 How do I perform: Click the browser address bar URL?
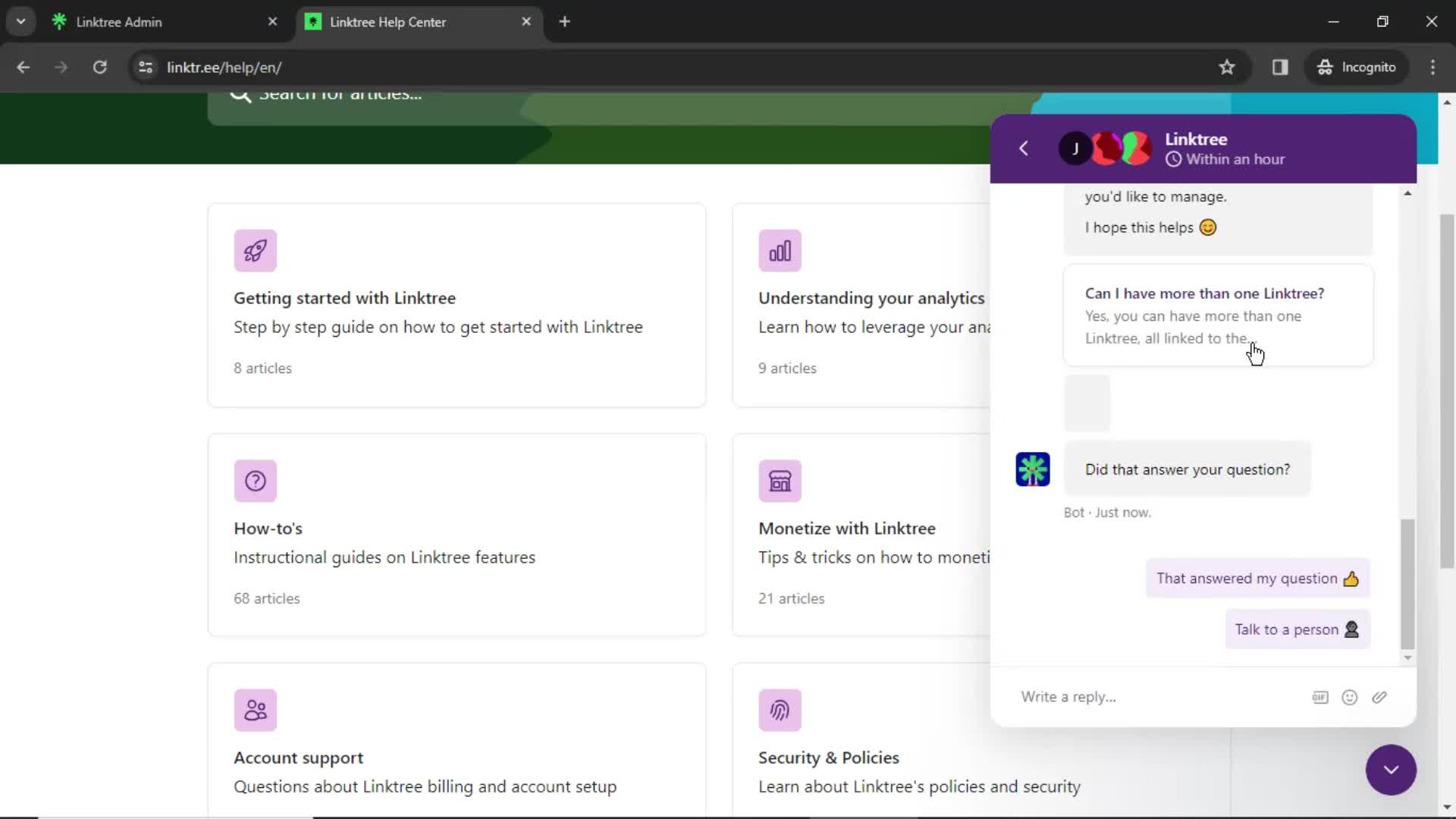click(224, 67)
